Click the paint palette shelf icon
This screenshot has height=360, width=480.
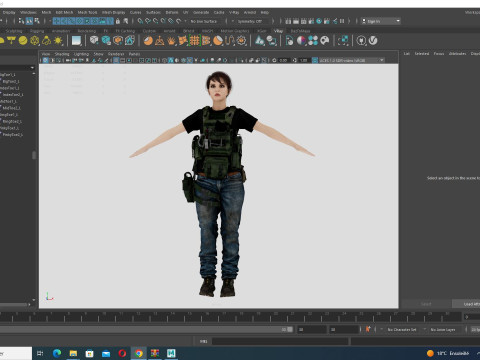325,41
